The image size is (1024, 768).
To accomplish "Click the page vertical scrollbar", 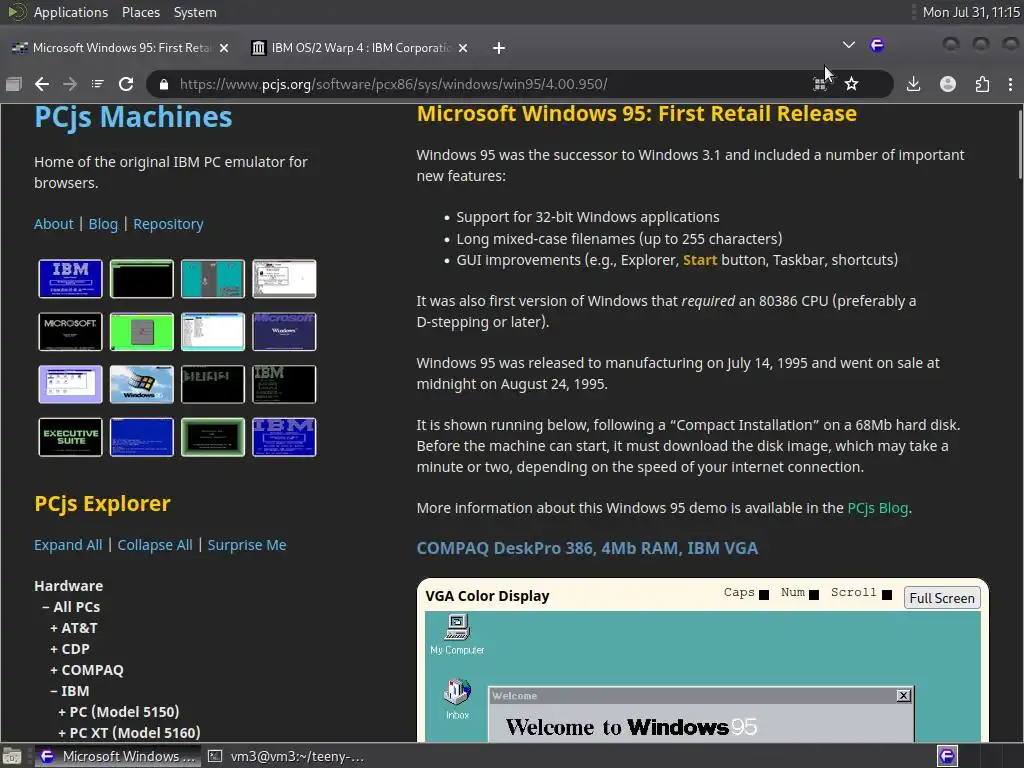I will click(x=1019, y=145).
